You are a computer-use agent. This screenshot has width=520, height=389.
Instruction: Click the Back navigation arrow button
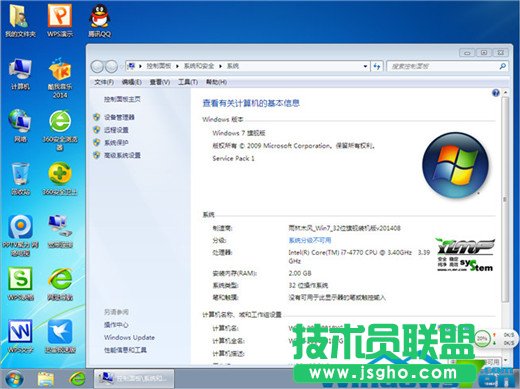(97, 67)
